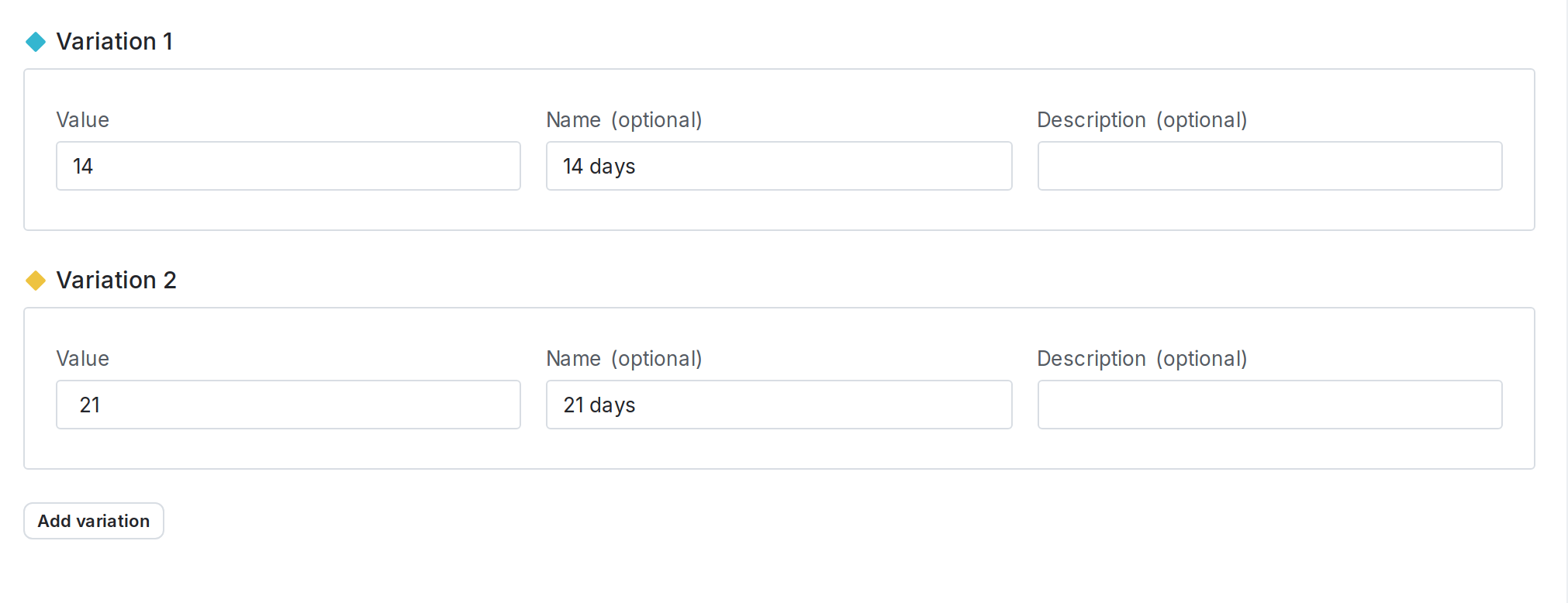This screenshot has width=1568, height=603.
Task: Click Variation 2's "Name (optional)" label
Action: point(623,359)
